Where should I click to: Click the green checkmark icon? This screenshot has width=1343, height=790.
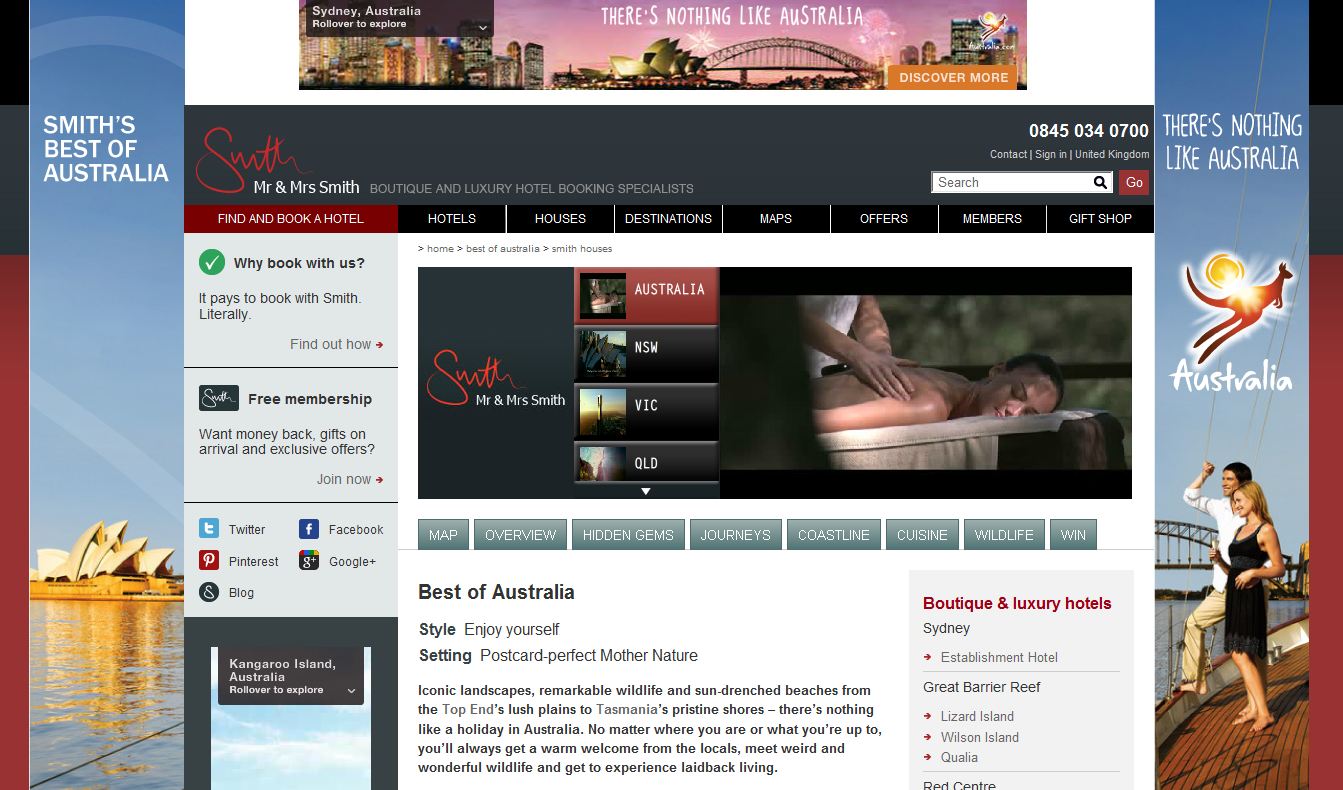click(212, 263)
